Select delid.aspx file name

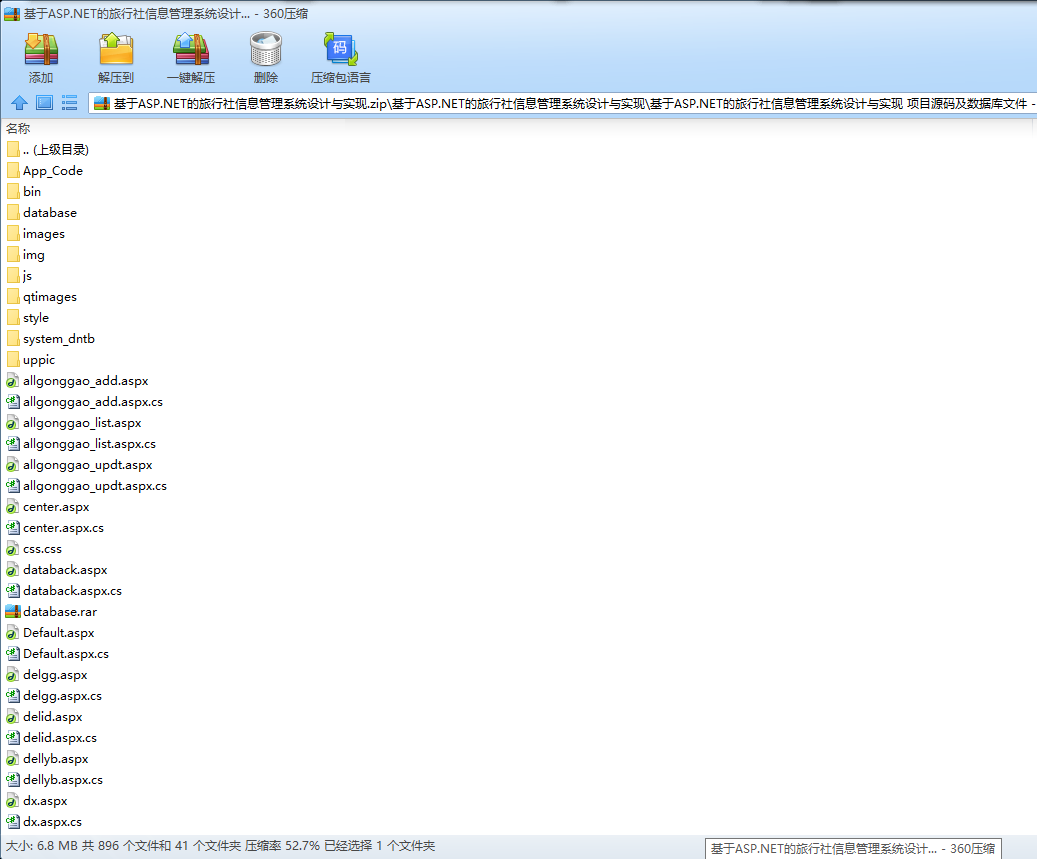52,717
